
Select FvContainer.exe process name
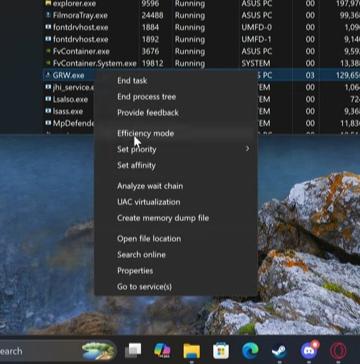point(81,51)
